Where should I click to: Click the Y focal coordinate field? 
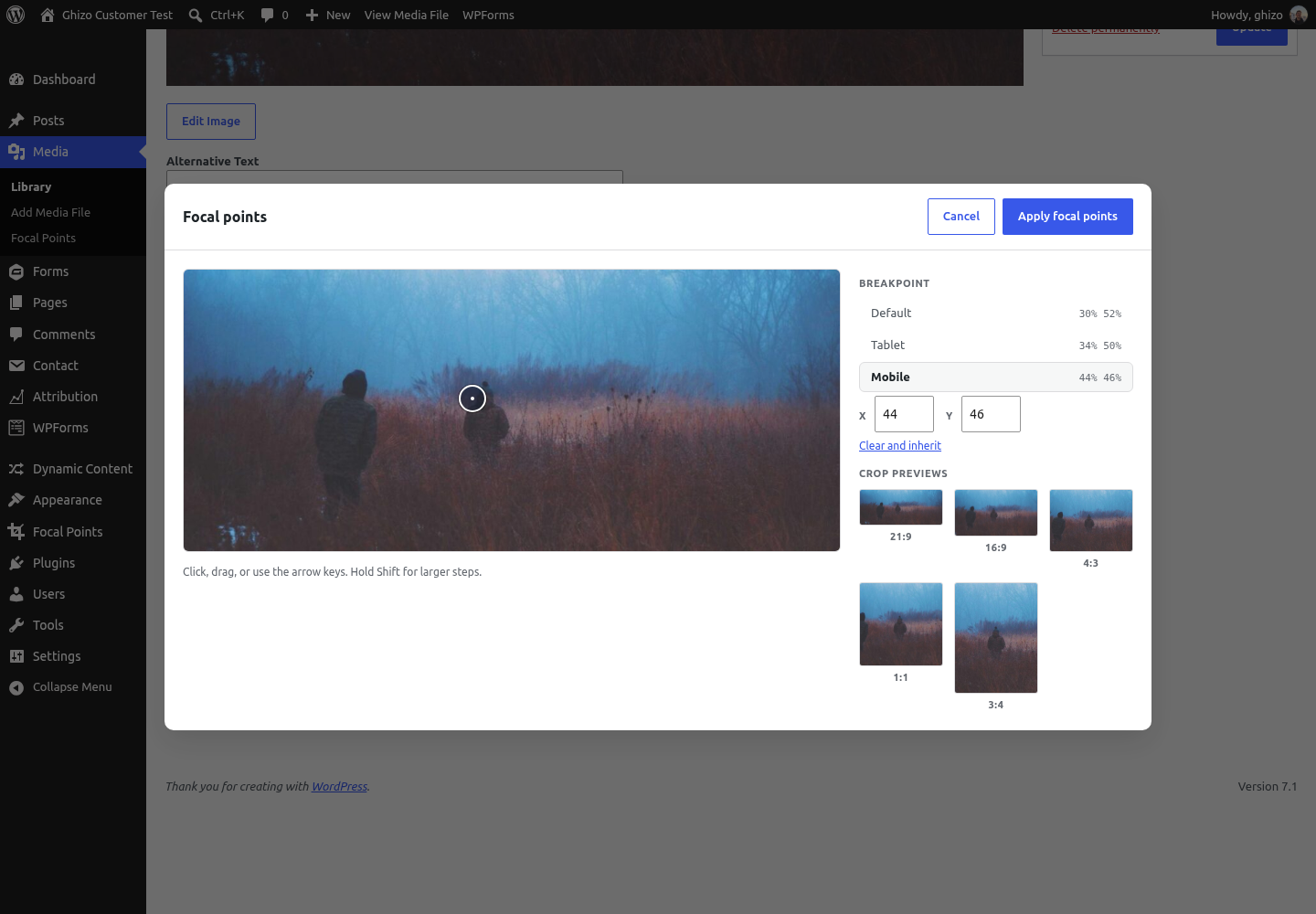coord(991,414)
